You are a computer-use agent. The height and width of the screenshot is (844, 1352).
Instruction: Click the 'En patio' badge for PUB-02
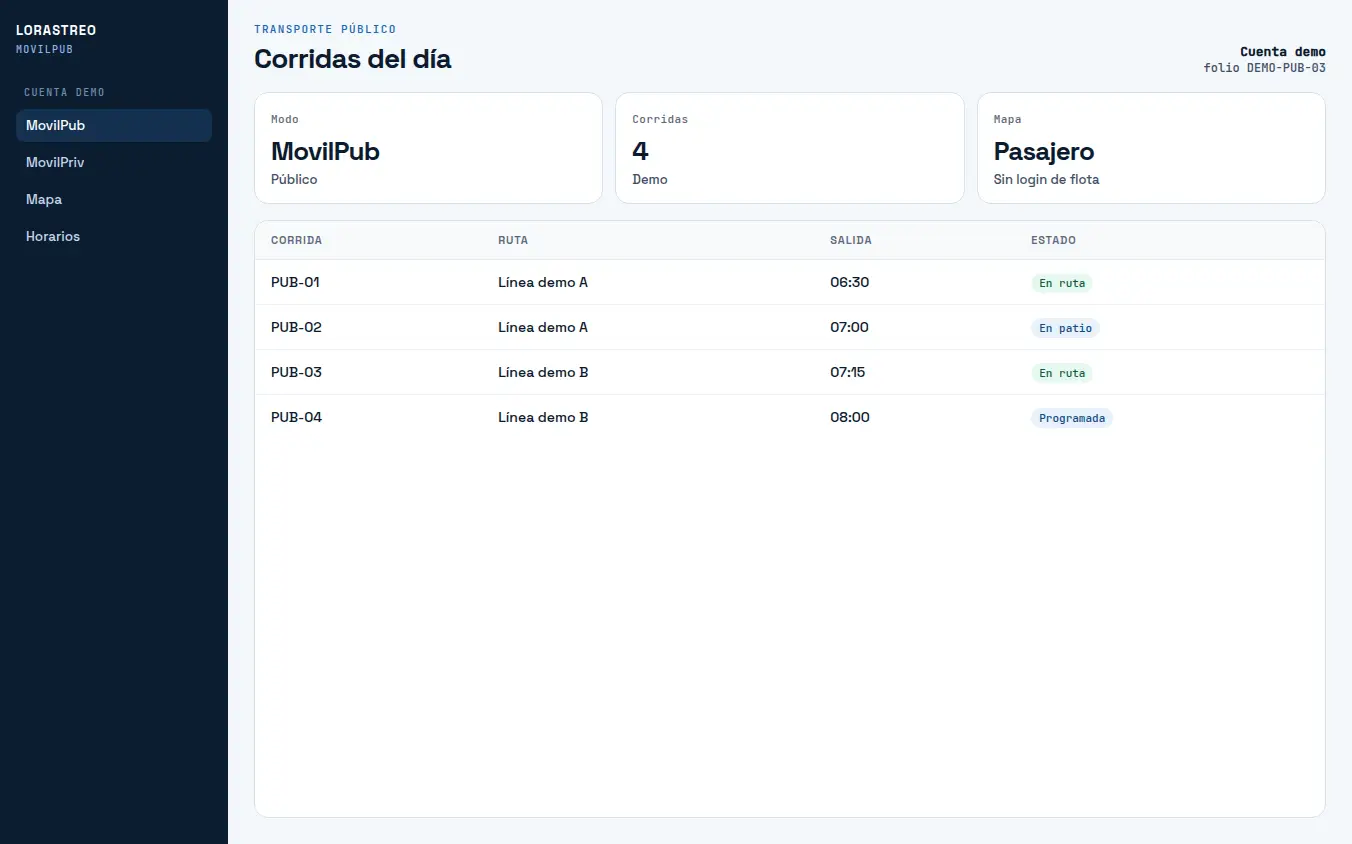(x=1065, y=328)
